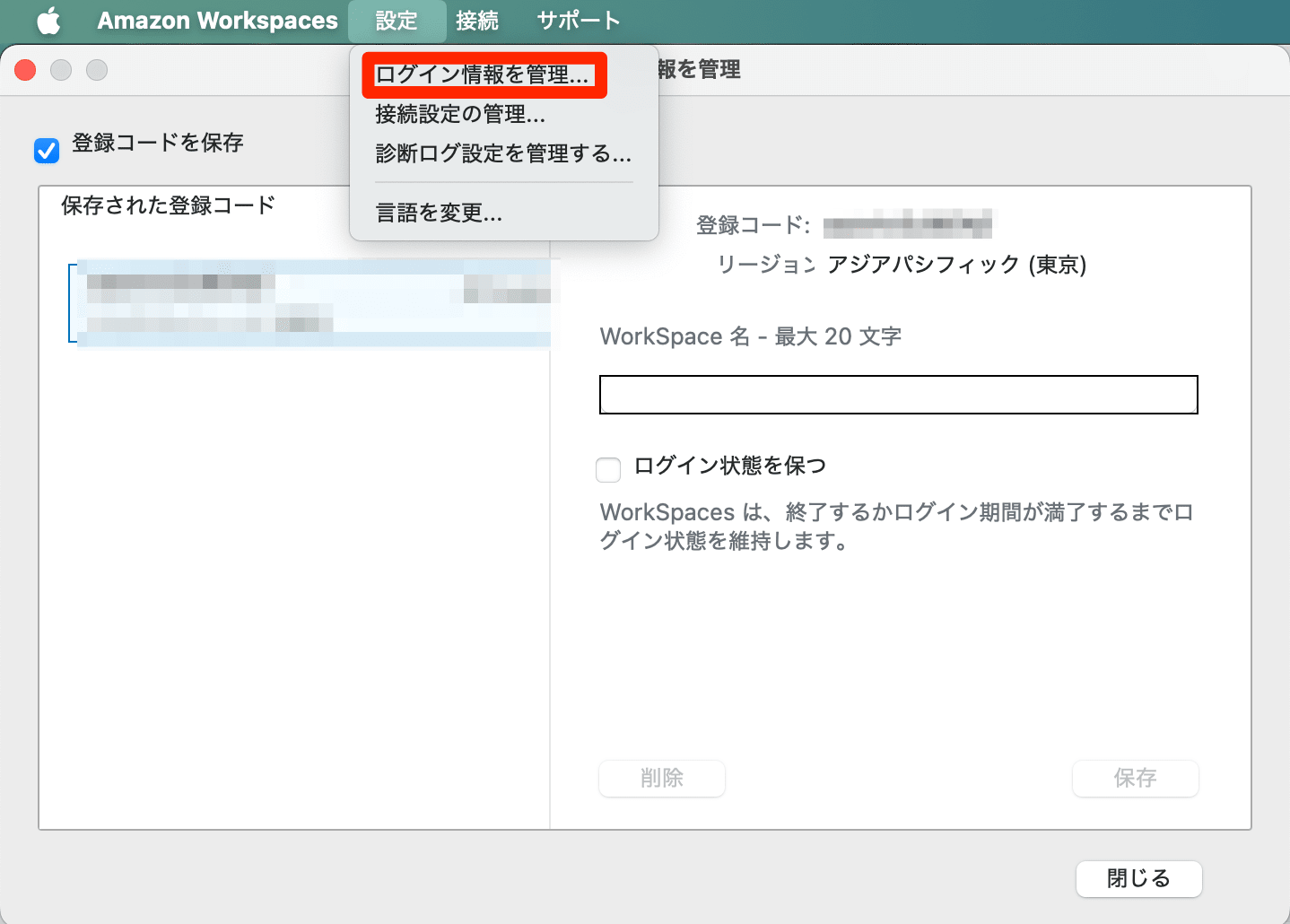Click the 削除 button
Viewport: 1290px width, 924px height.
tap(661, 778)
